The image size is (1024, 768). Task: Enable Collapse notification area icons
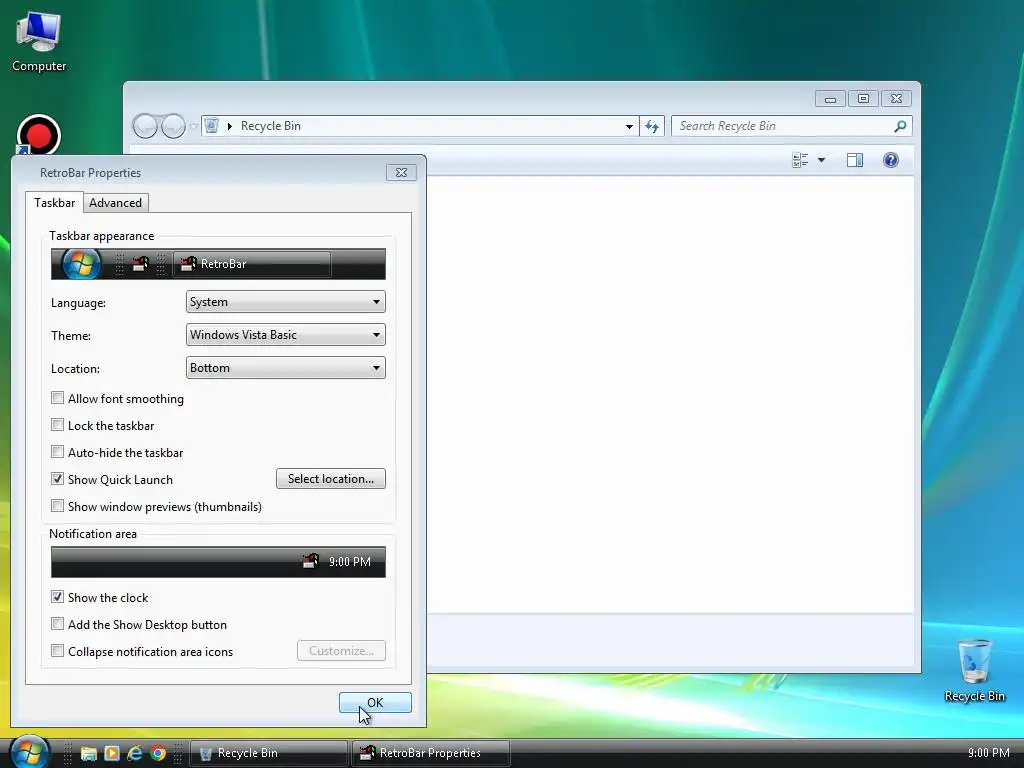57,651
